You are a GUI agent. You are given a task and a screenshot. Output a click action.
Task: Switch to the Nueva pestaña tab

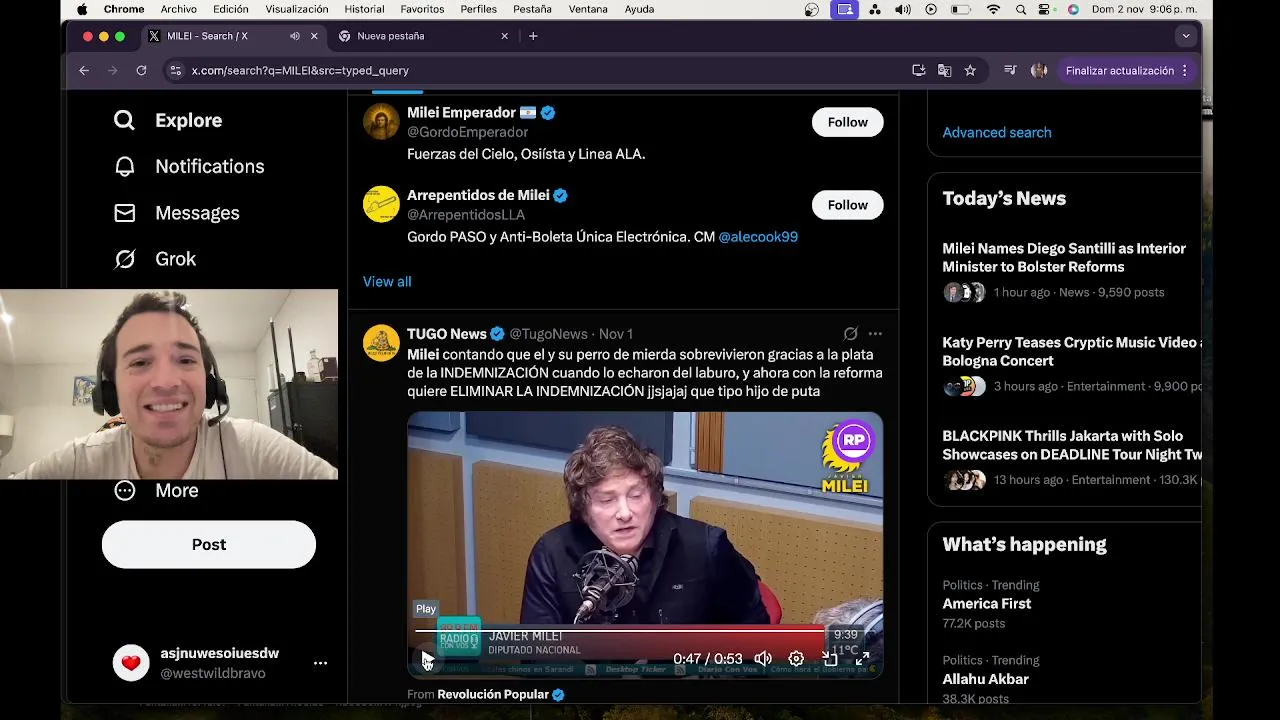pyautogui.click(x=391, y=36)
